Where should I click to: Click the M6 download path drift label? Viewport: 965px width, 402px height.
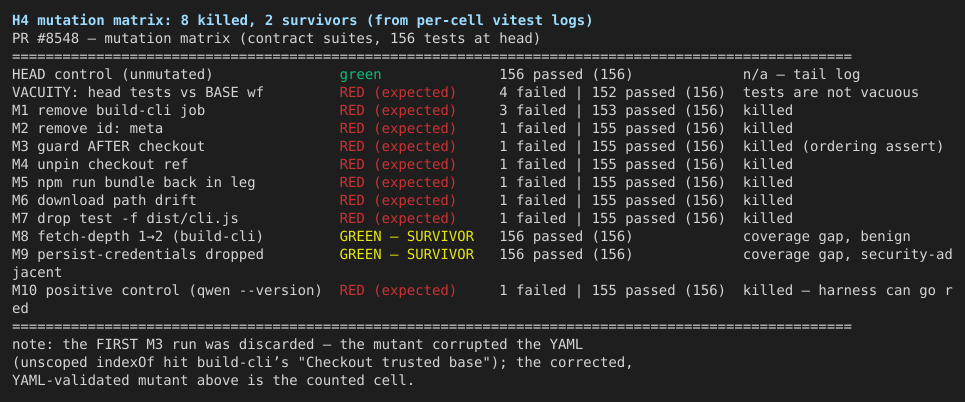pos(104,200)
